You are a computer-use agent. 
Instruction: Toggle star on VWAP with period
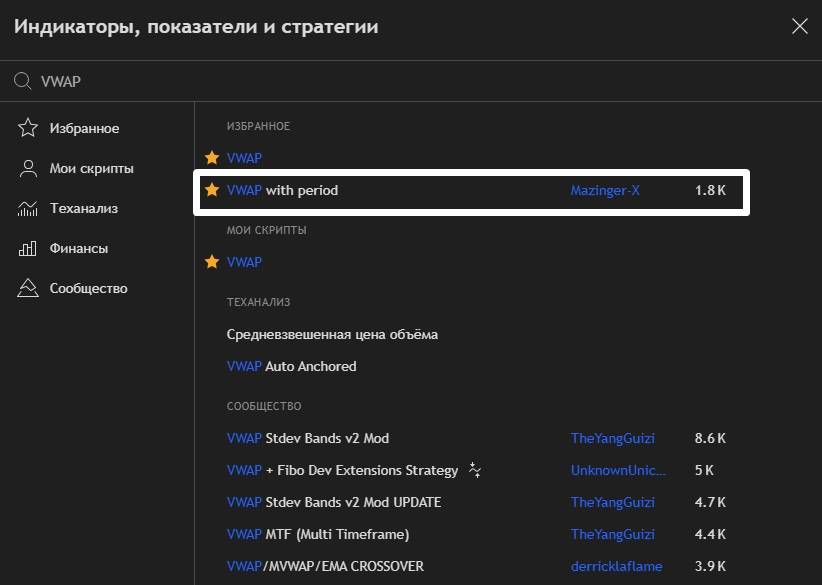[212, 190]
